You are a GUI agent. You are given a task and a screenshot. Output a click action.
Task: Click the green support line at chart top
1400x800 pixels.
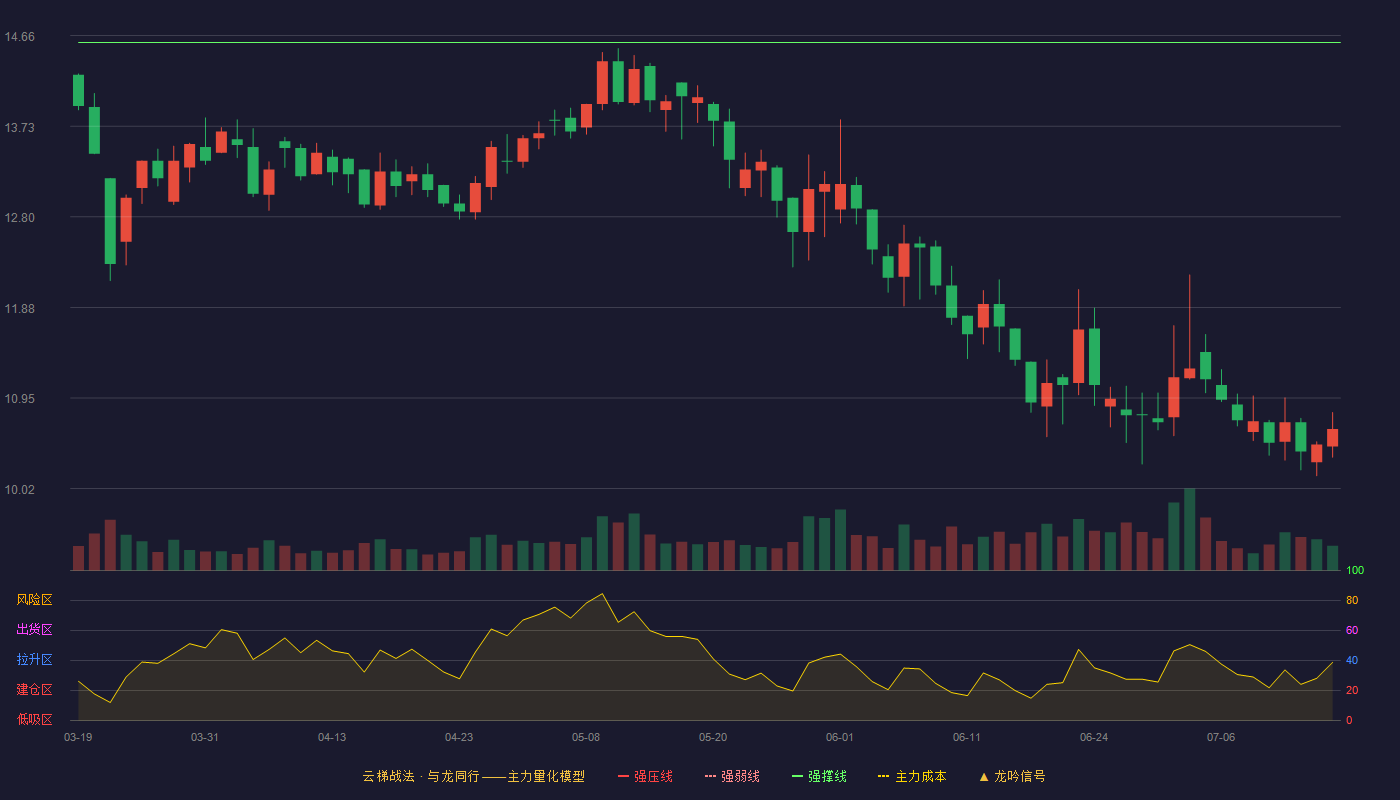pyautogui.click(x=709, y=42)
